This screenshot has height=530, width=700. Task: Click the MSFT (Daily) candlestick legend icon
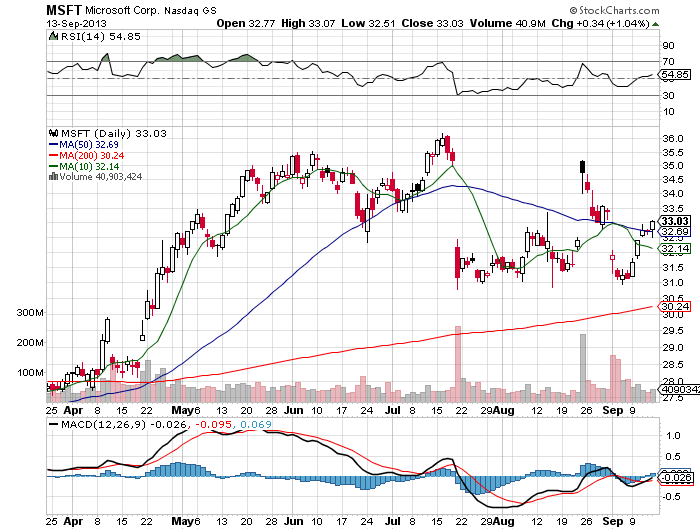click(x=54, y=133)
